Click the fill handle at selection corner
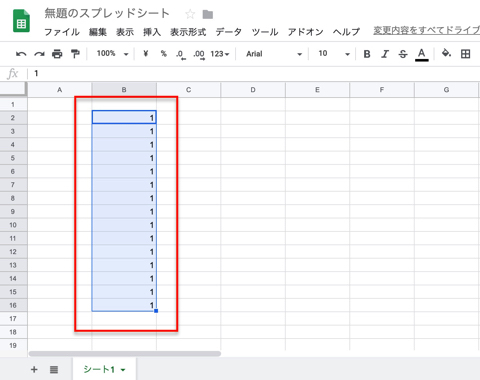 point(156,311)
